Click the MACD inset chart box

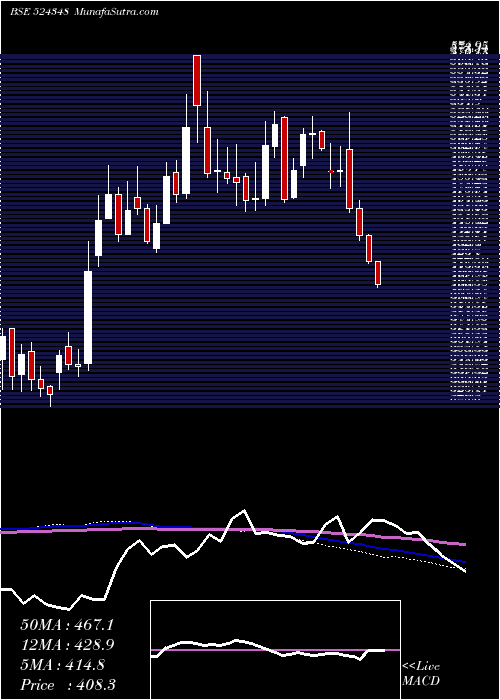click(275, 650)
